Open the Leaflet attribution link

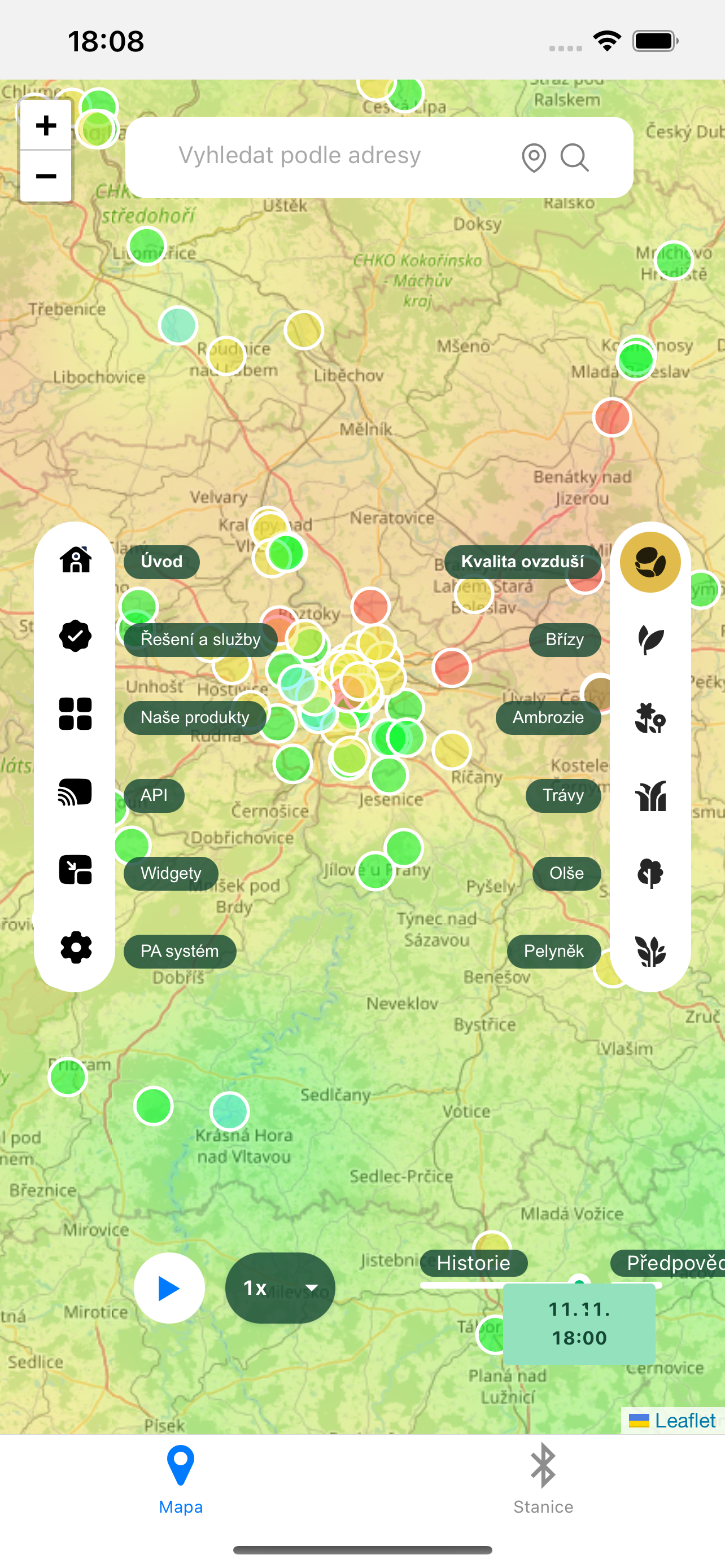[685, 1421]
